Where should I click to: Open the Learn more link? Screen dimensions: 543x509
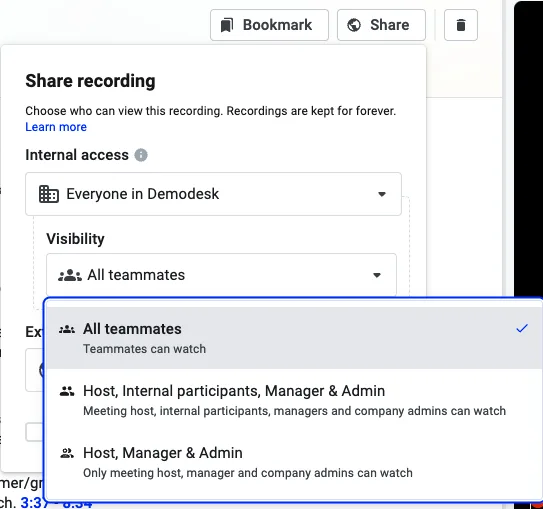[56, 127]
